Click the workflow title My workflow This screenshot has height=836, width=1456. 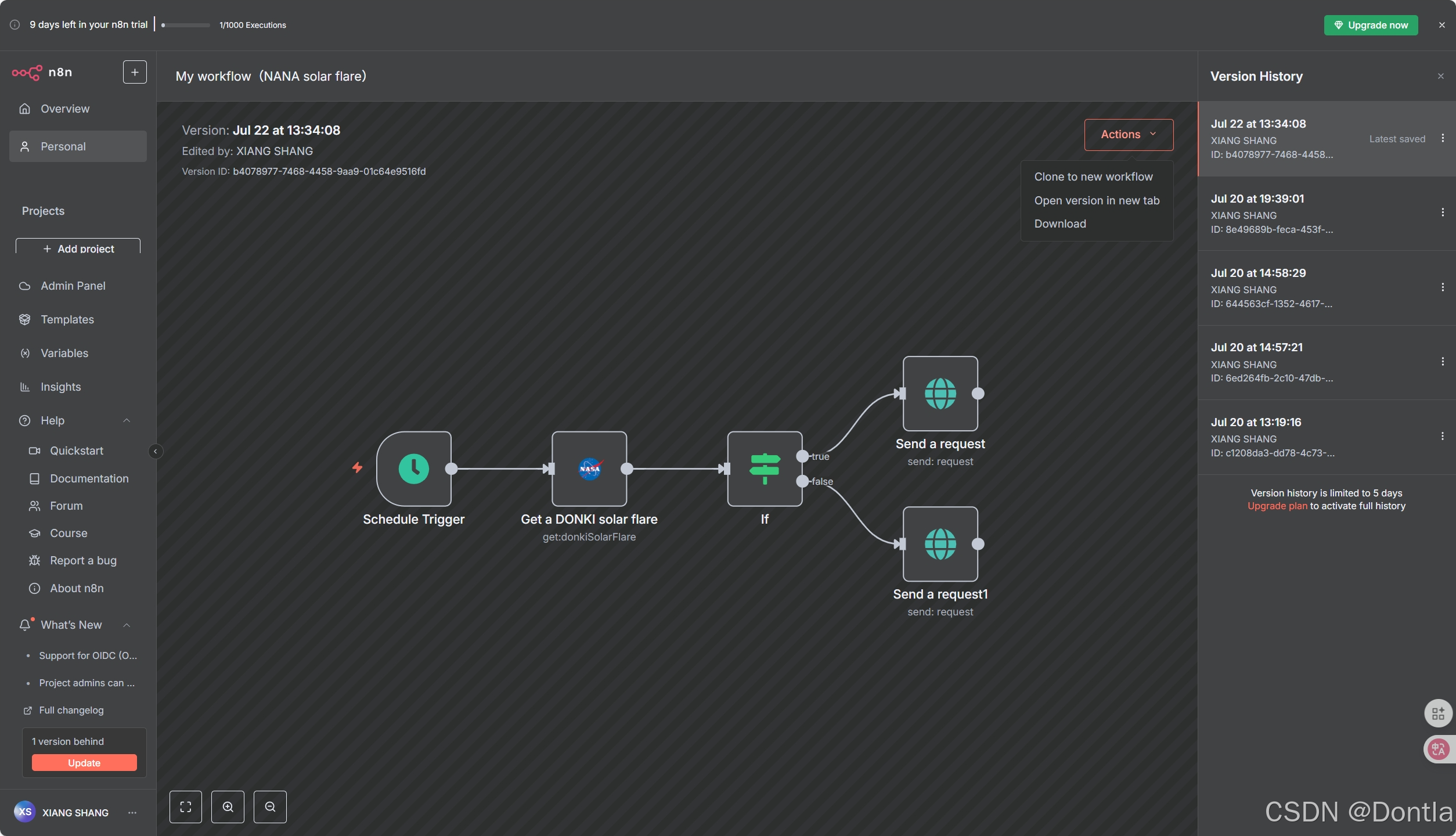(271, 76)
